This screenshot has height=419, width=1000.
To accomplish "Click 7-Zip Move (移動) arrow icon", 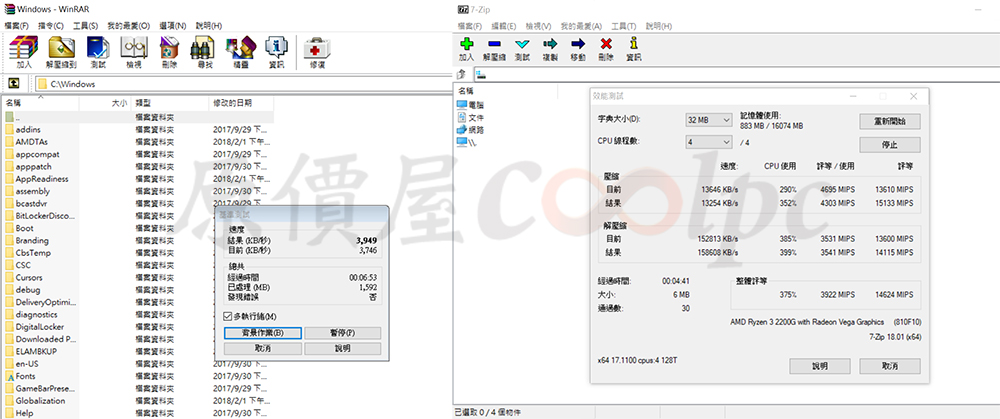I will [x=578, y=49].
